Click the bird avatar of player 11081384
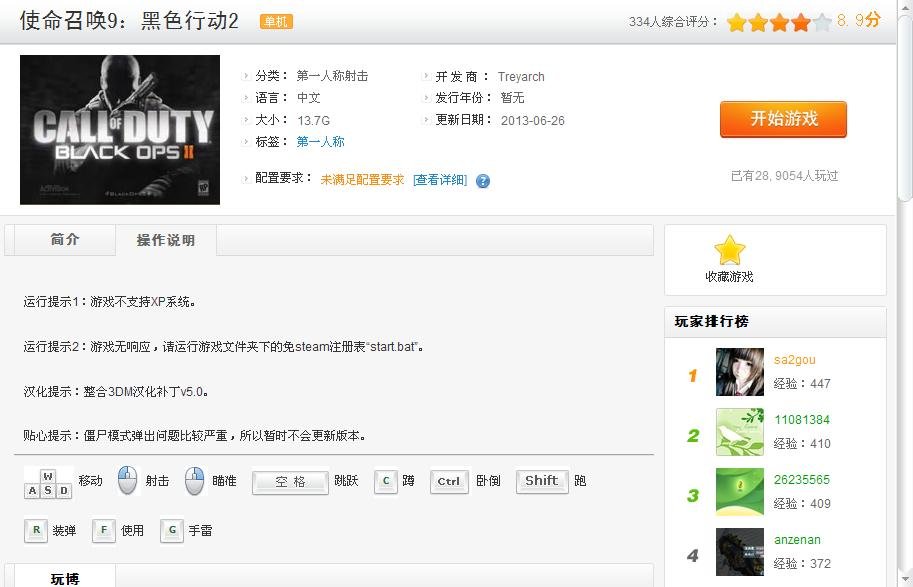The width and height of the screenshot is (913, 587). point(739,432)
